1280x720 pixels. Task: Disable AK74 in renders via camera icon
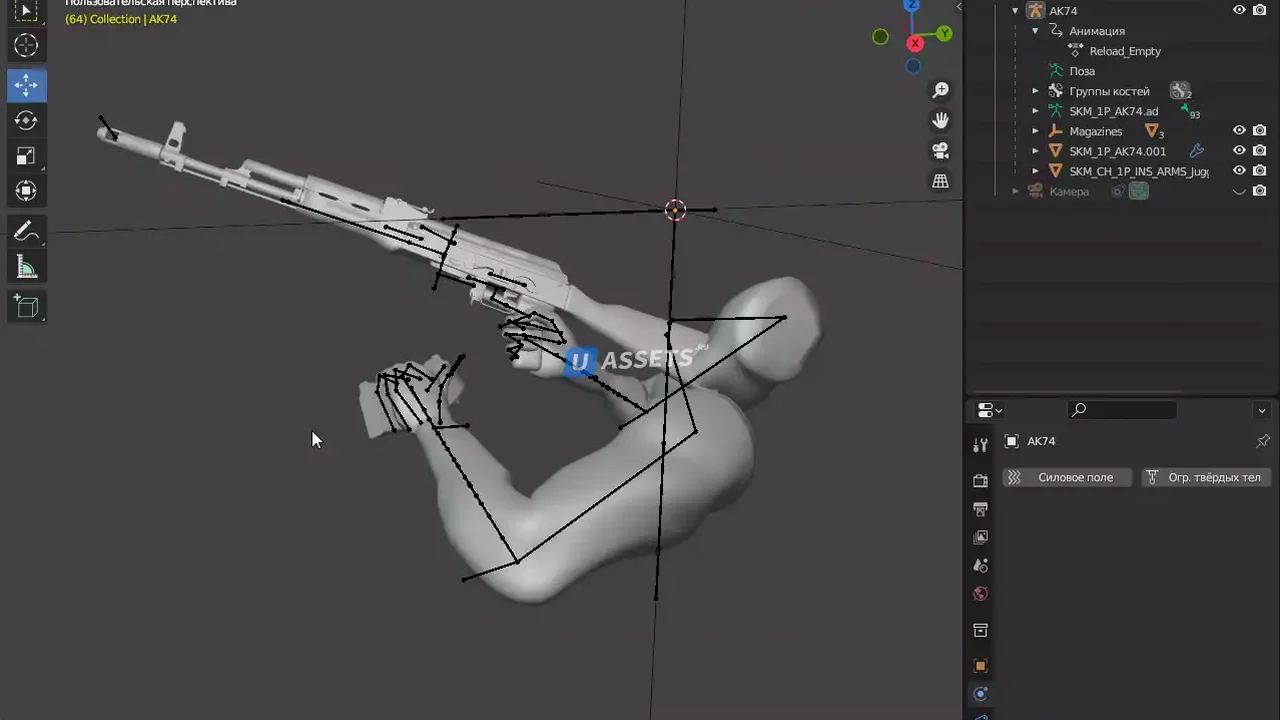pyautogui.click(x=1259, y=10)
